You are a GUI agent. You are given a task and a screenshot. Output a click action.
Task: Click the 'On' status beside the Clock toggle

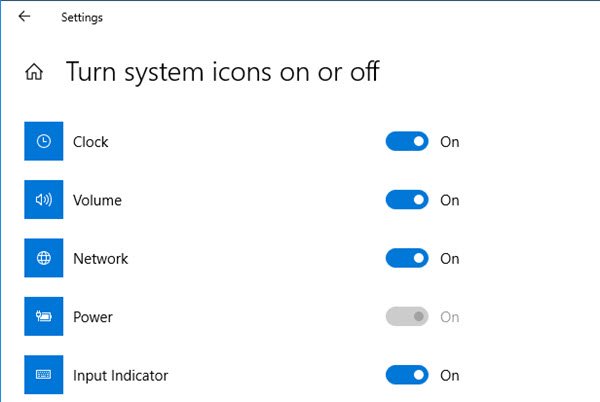[x=450, y=142]
